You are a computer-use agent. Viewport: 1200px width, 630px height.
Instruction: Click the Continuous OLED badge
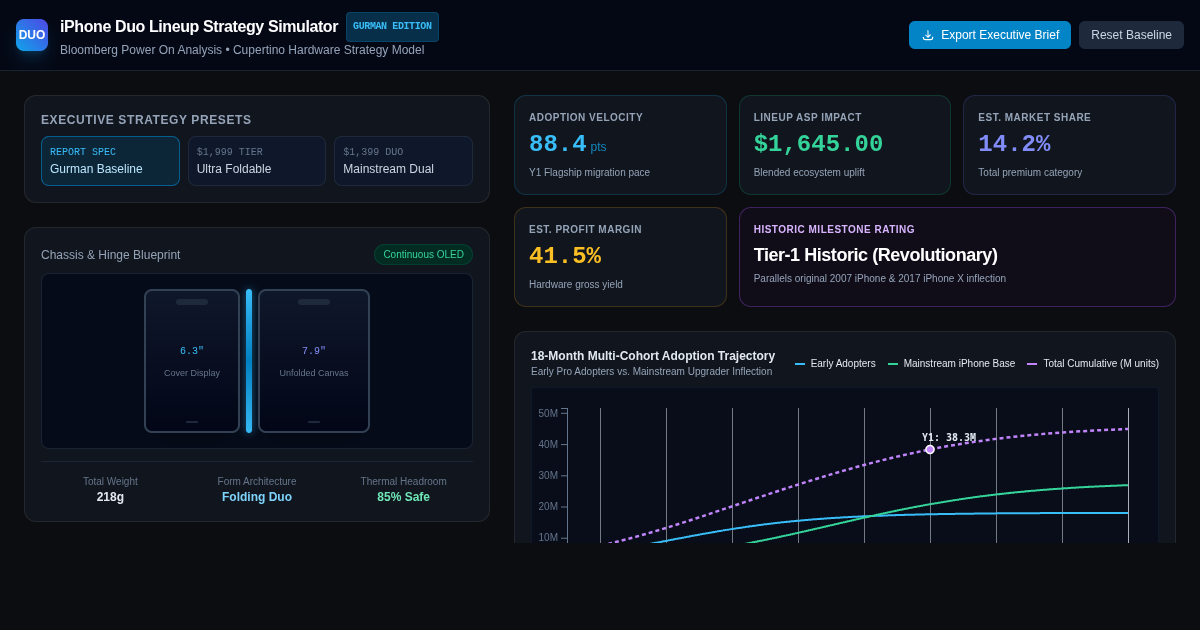click(423, 255)
